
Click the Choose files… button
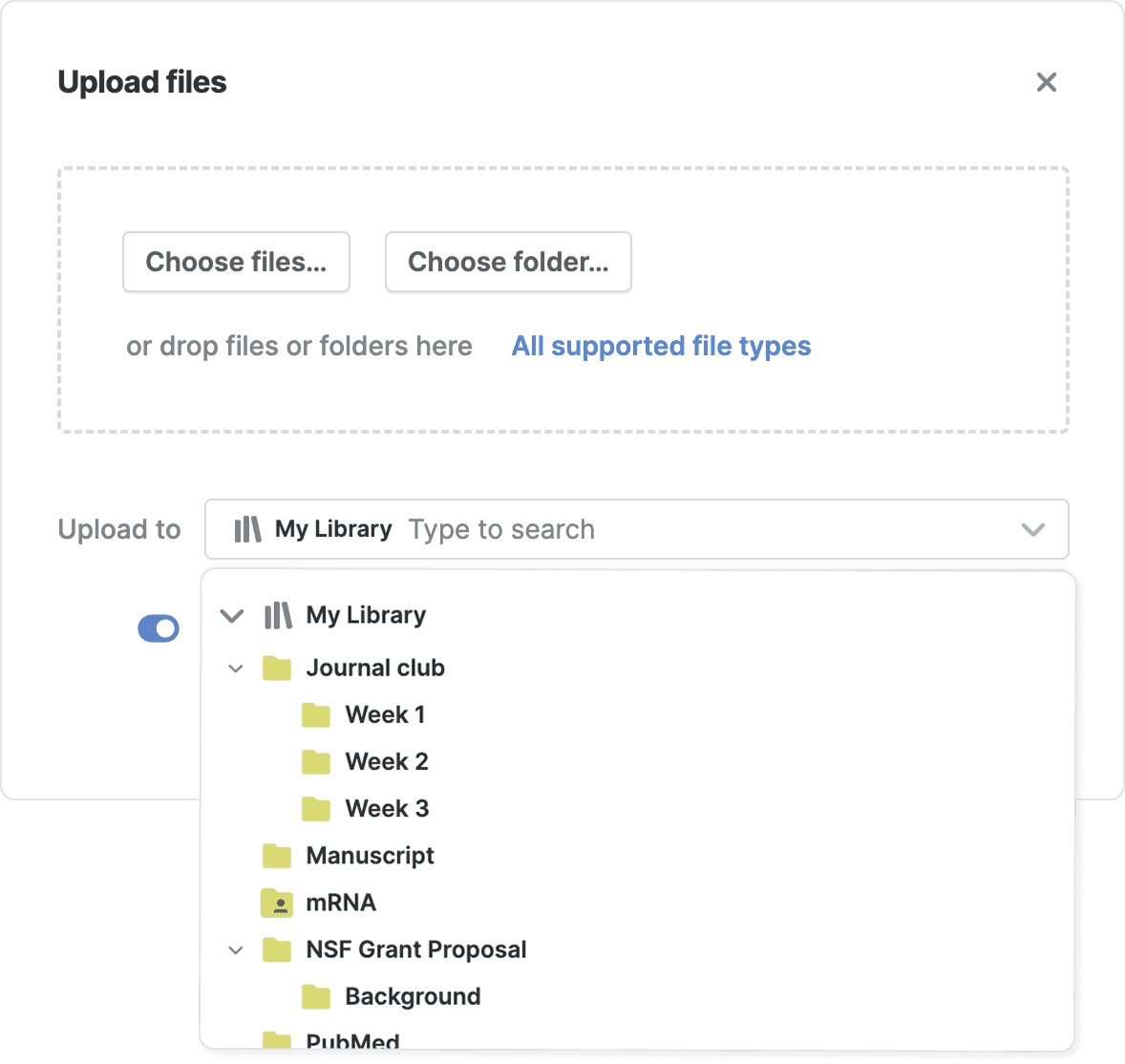point(236,262)
